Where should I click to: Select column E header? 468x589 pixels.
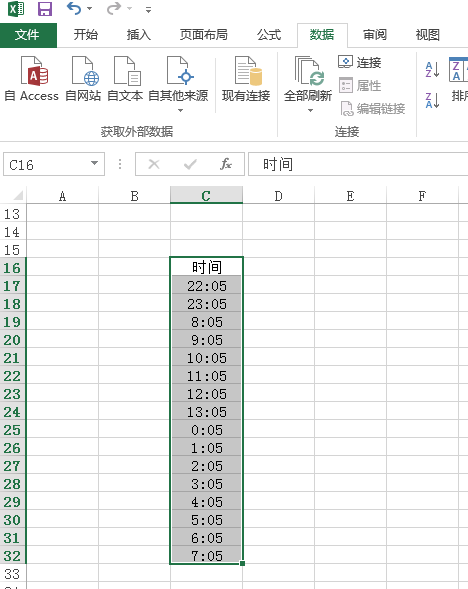[350, 196]
